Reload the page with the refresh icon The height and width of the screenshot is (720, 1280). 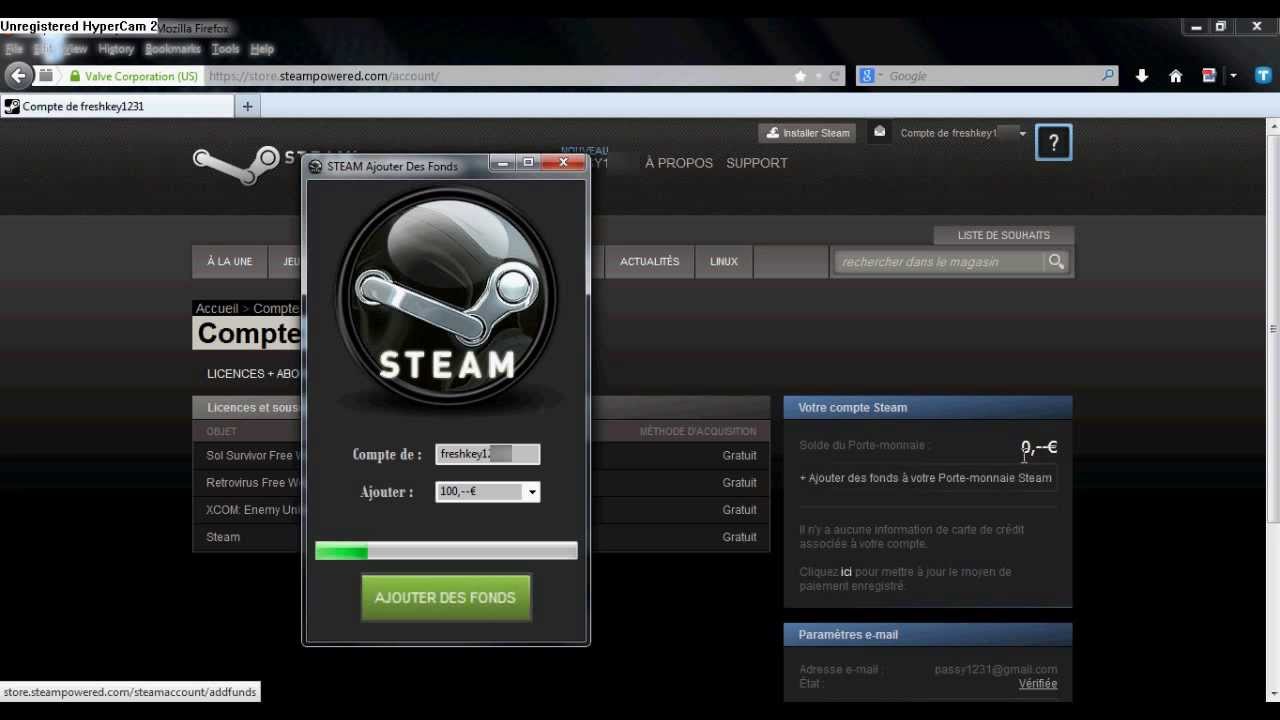point(835,76)
